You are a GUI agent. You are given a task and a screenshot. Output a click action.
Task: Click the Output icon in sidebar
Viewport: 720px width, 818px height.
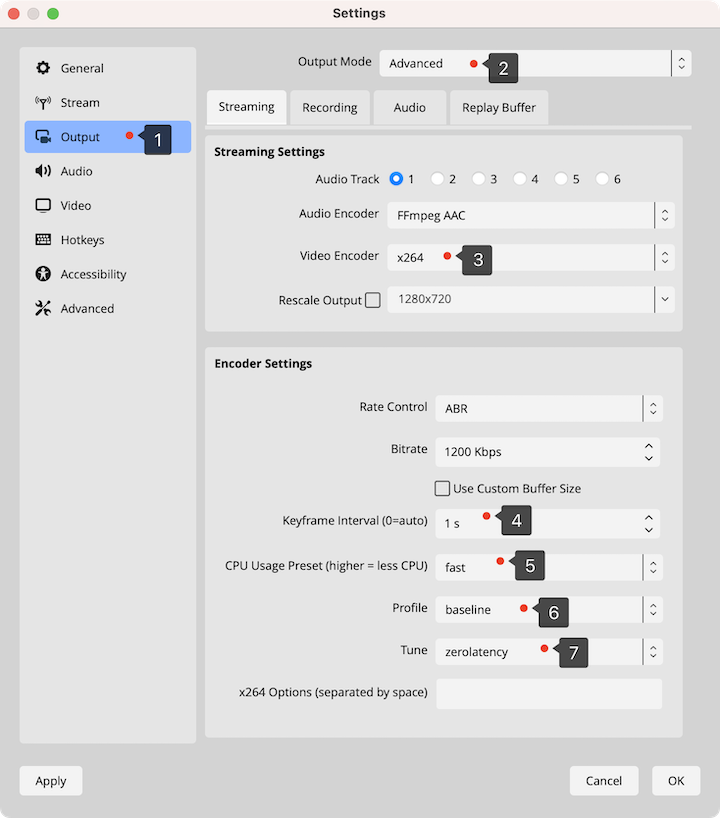point(43,137)
